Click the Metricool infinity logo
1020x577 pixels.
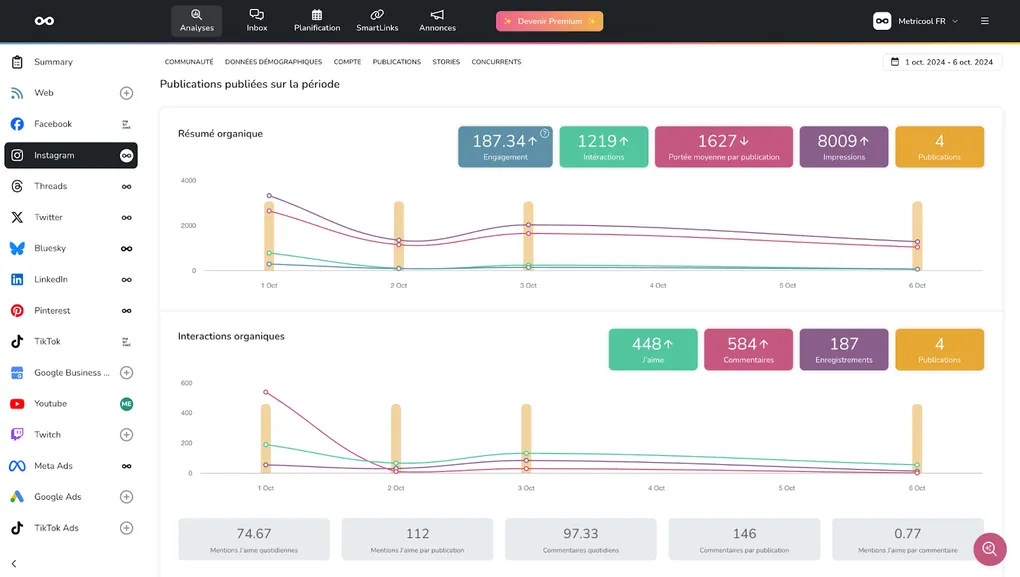pyautogui.click(x=44, y=21)
